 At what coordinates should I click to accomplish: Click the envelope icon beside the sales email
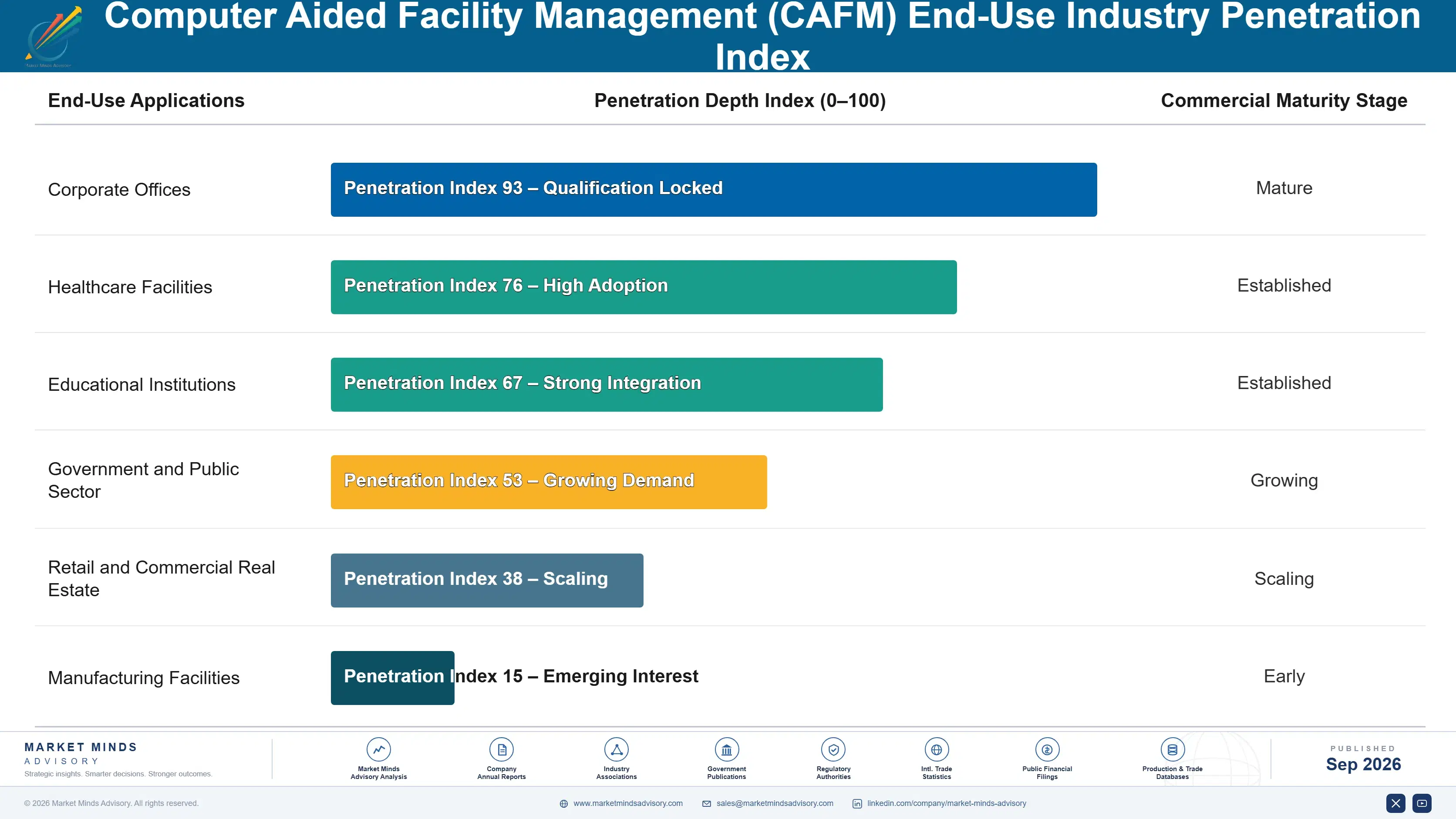(x=707, y=804)
